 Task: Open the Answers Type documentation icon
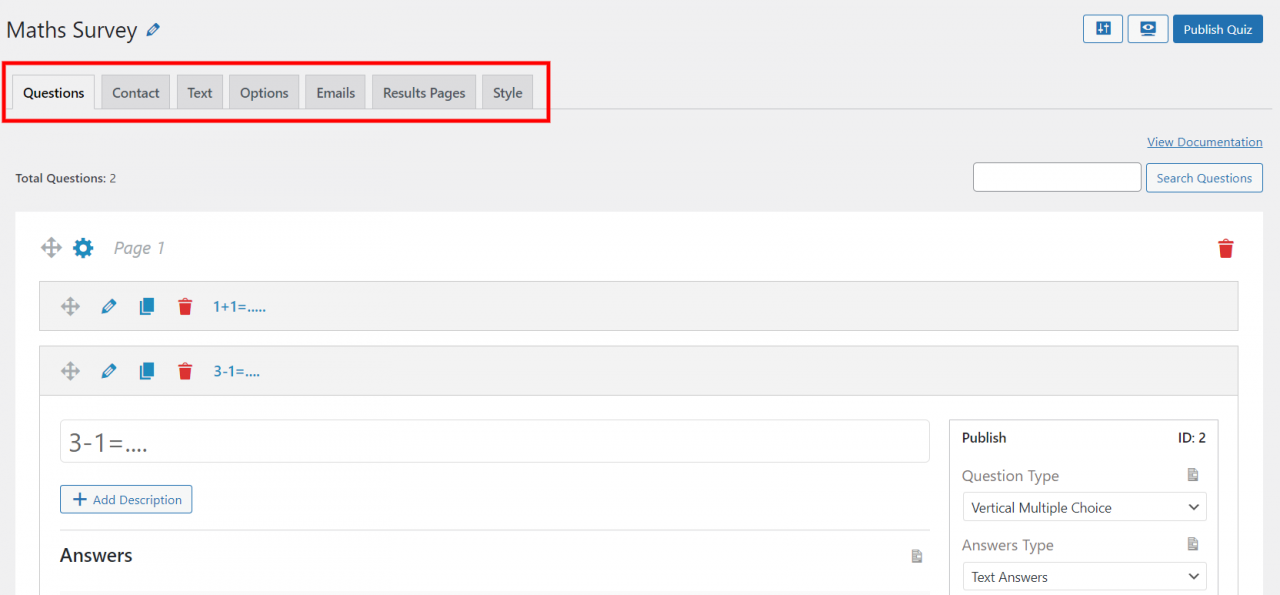click(x=1193, y=544)
